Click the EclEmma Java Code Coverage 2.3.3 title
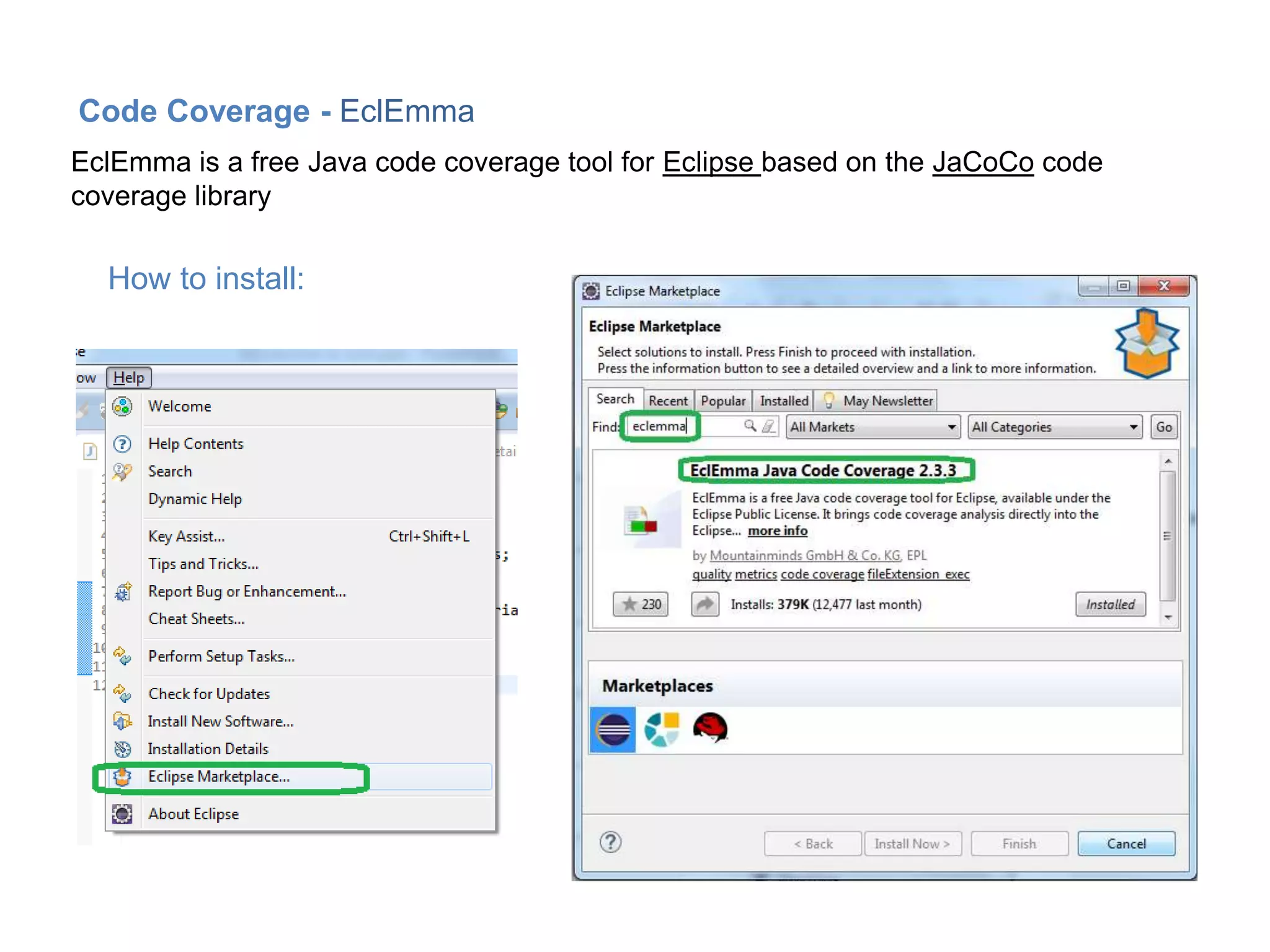Screen dimensions: 1270x952 (824, 470)
